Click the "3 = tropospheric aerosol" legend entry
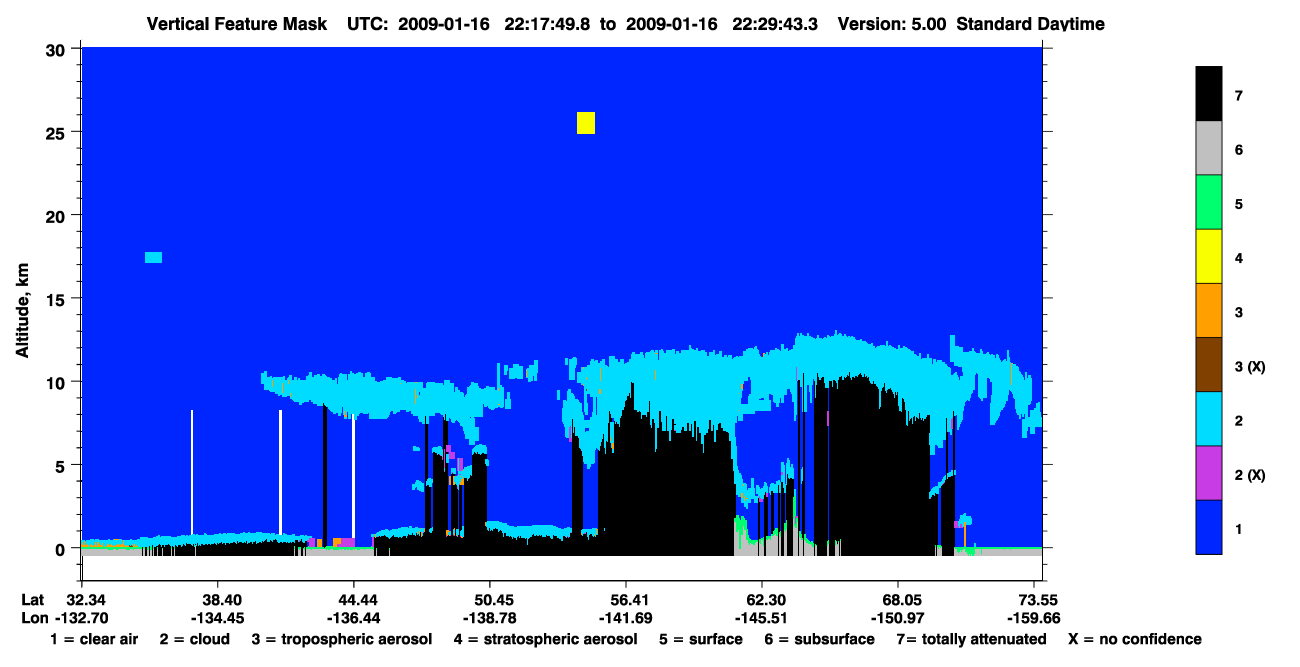 point(342,639)
